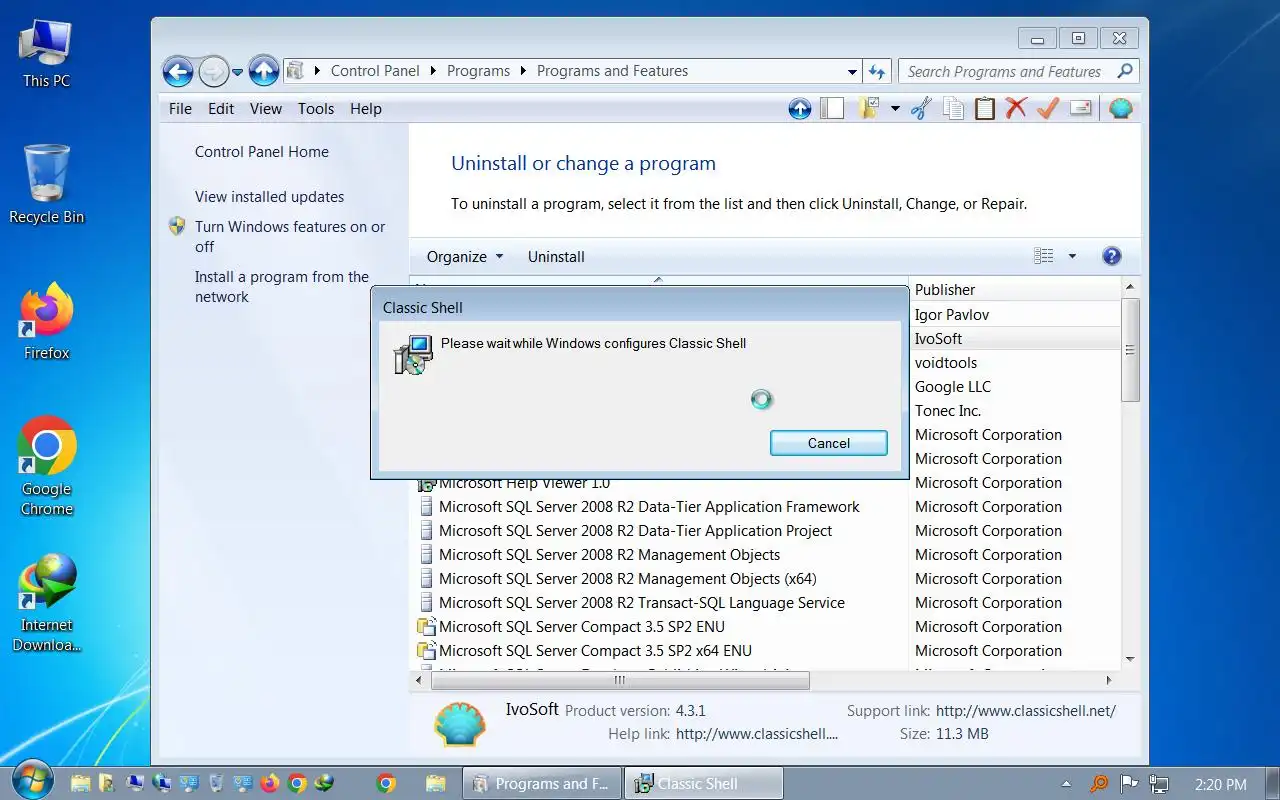Click the IvoSoft Classic Shell details icon

point(460,723)
